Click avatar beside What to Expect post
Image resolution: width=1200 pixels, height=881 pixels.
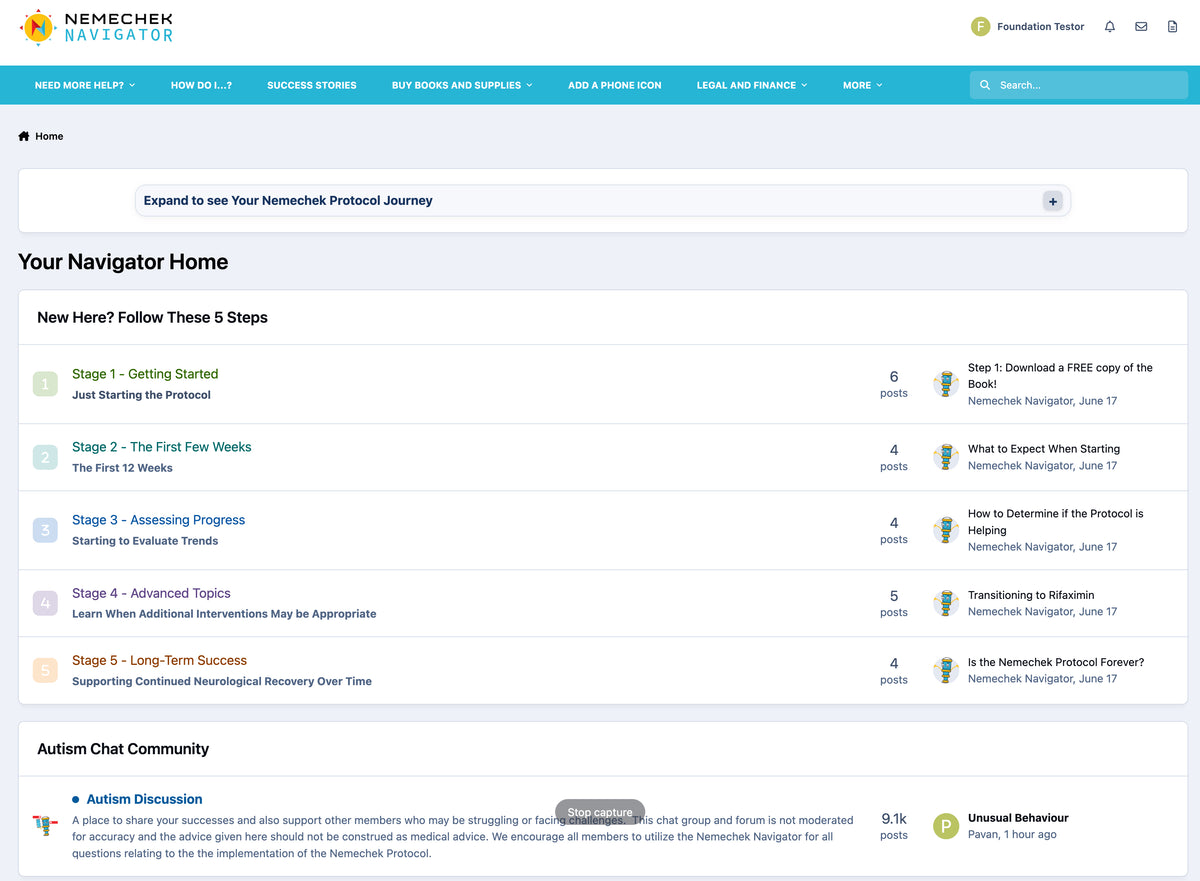point(946,457)
